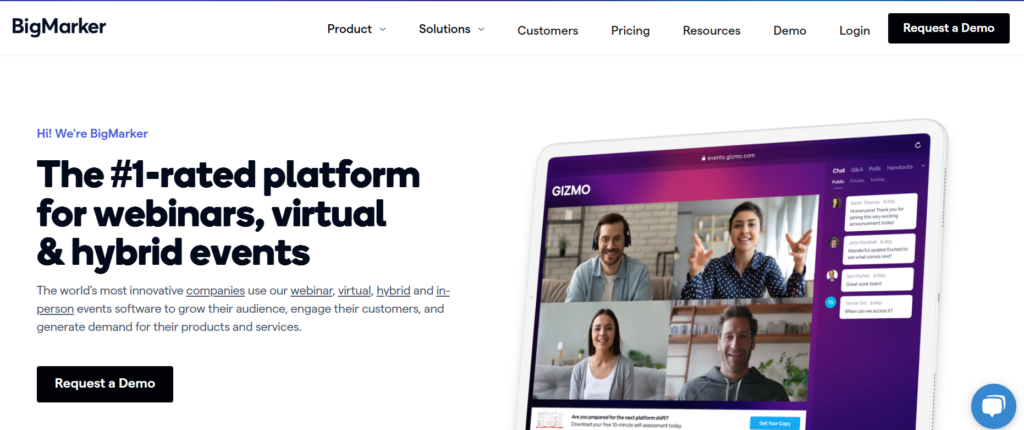The width and height of the screenshot is (1024, 430).
Task: Open the live chat bubble icon
Action: point(993,406)
